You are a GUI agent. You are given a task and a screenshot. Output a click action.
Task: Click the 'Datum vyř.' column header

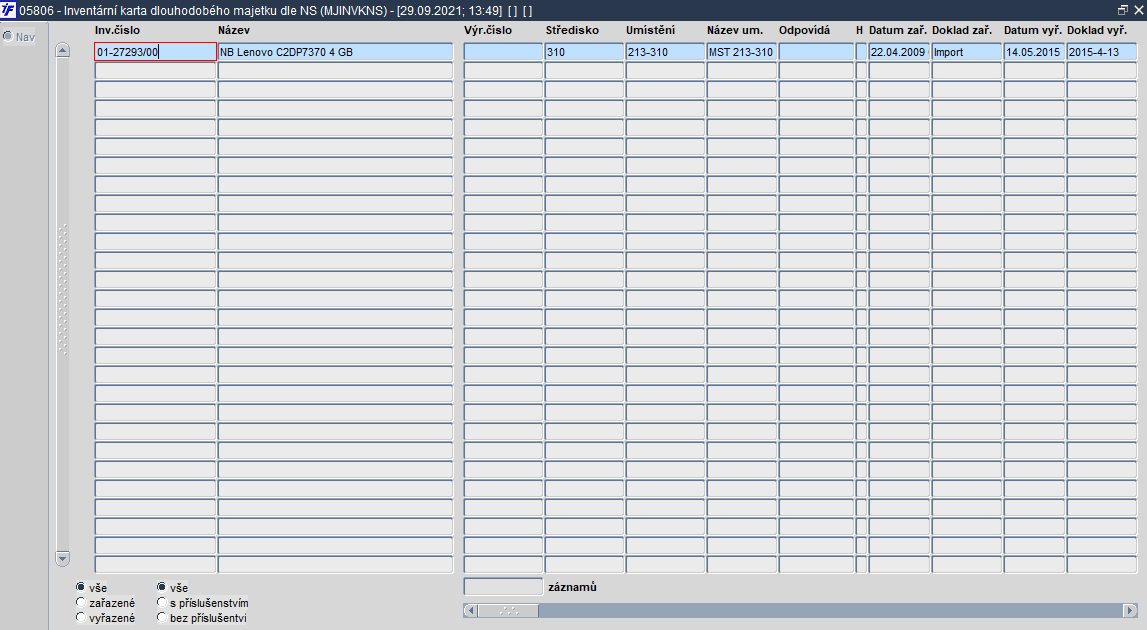(1033, 30)
